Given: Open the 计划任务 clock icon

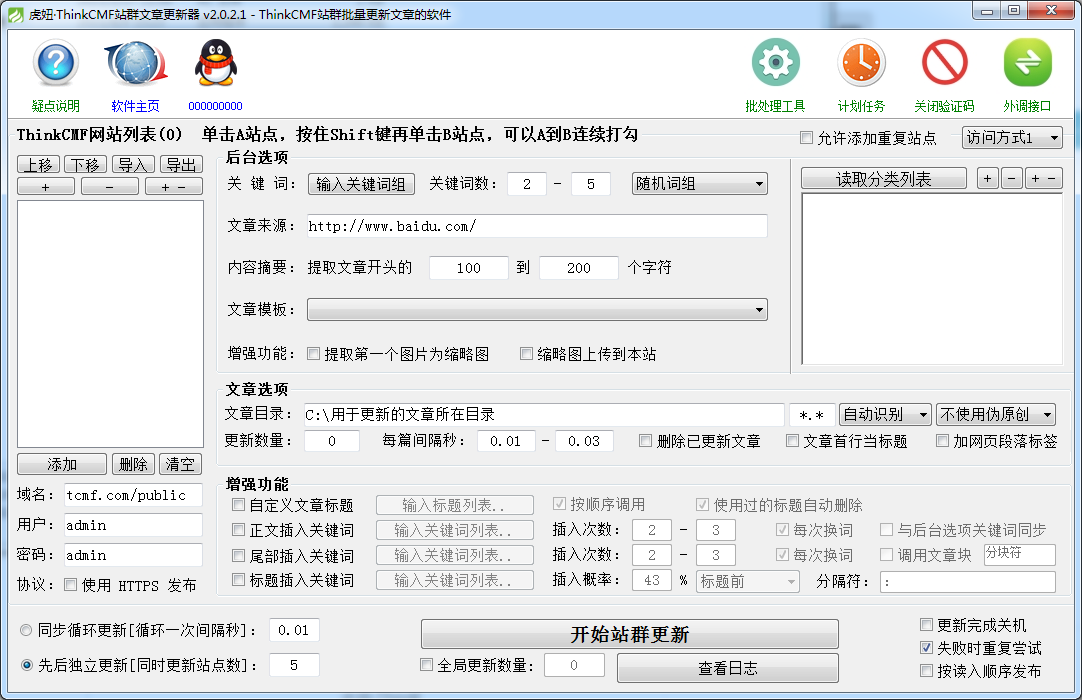Looking at the screenshot, I should point(861,63).
